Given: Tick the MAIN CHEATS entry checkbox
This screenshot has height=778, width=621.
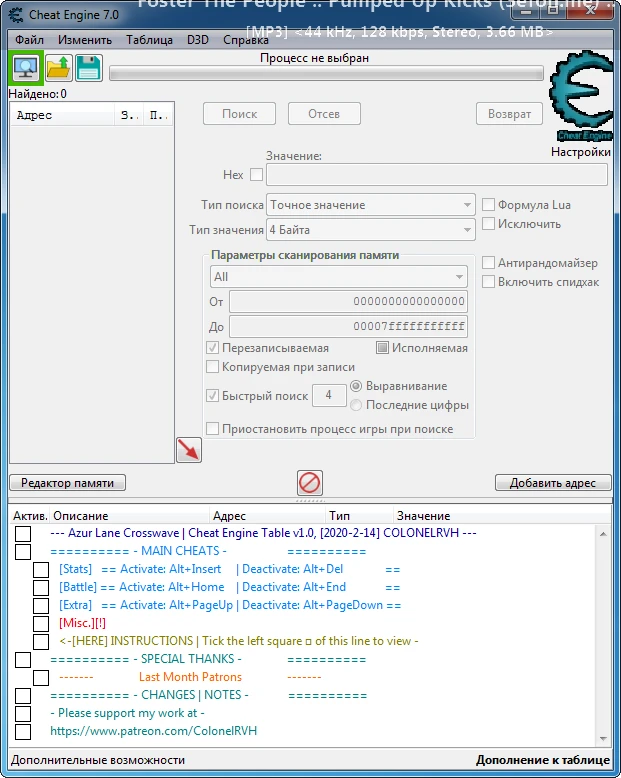Looking at the screenshot, I should coord(23,552).
